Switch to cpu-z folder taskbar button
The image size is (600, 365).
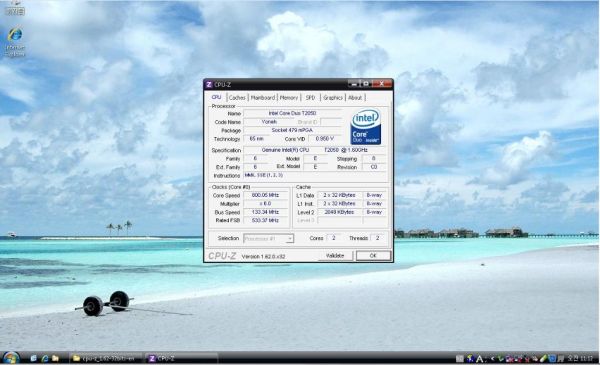[106, 358]
